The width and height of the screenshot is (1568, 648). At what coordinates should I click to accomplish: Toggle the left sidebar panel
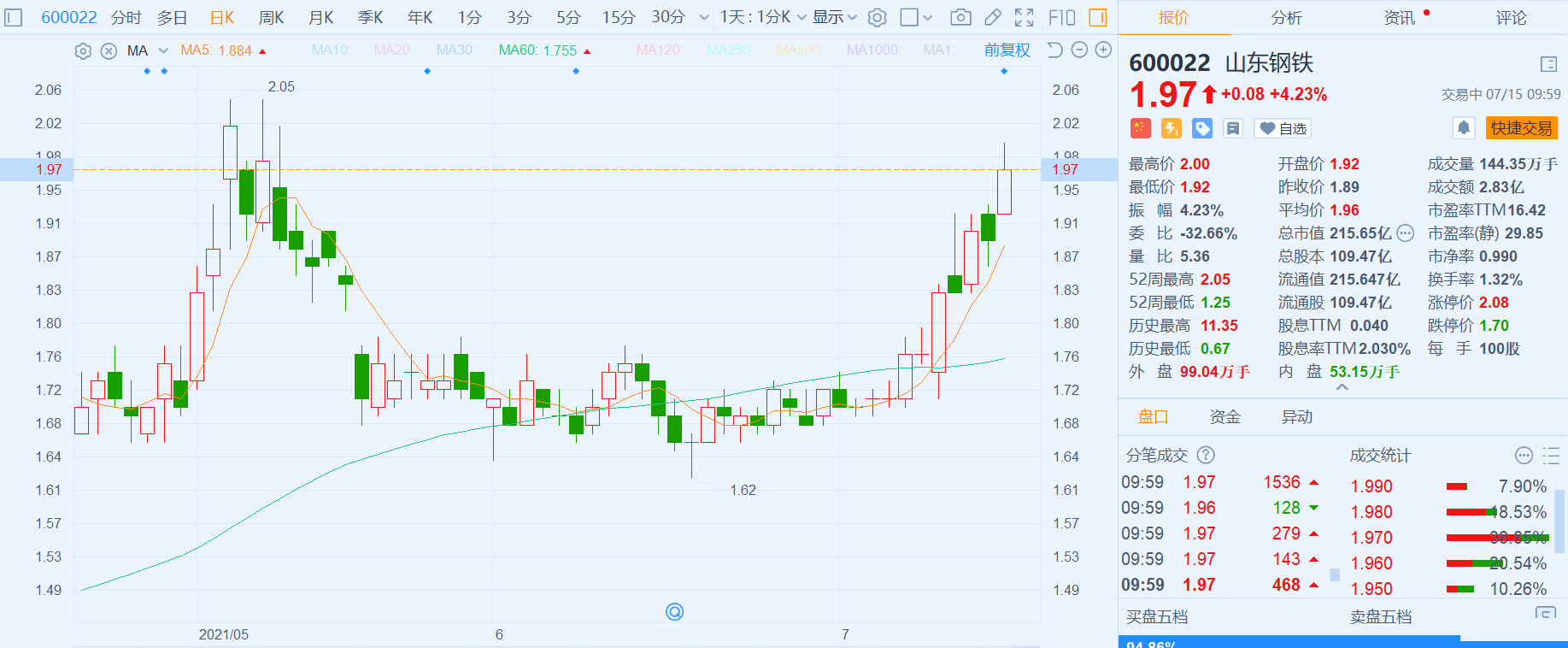[14, 17]
